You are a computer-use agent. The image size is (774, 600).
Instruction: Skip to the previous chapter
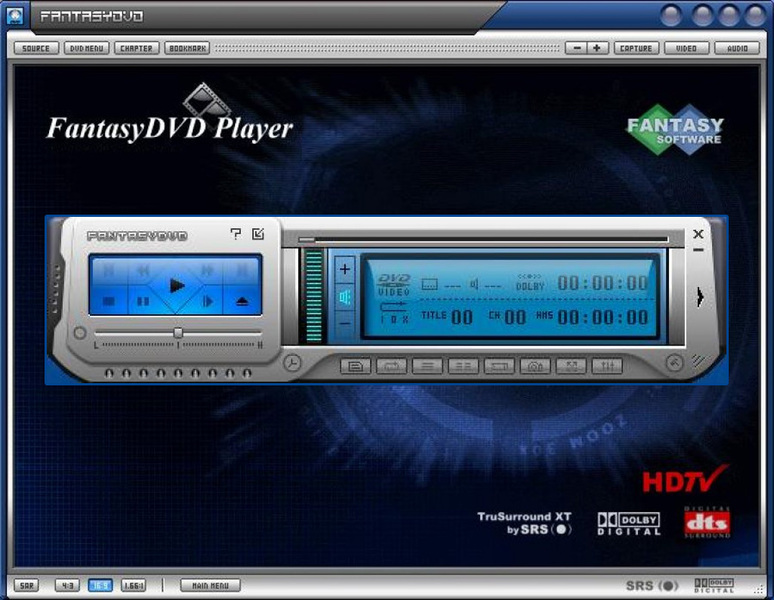pyautogui.click(x=109, y=270)
